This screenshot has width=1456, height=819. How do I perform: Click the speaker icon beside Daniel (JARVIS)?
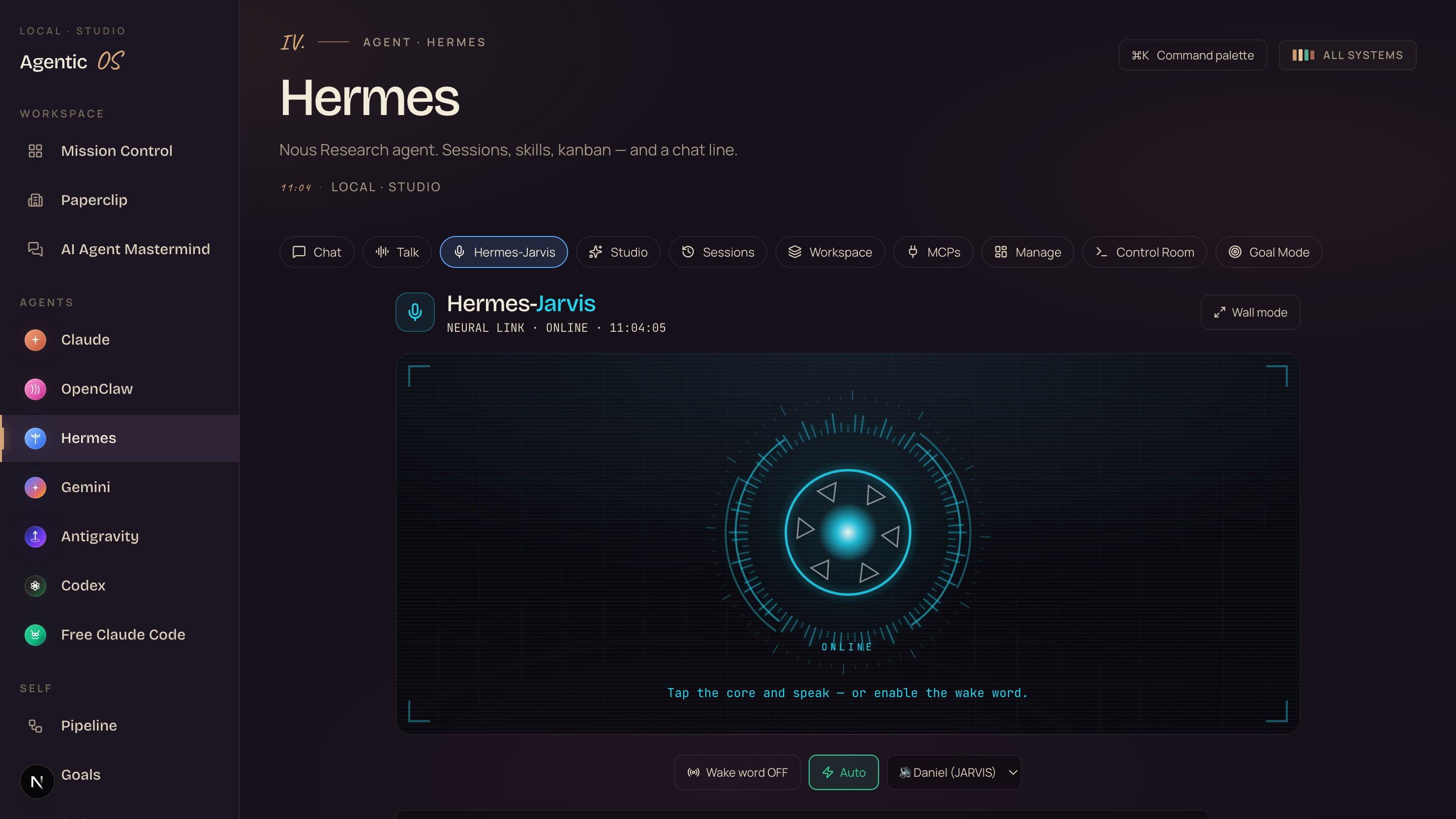905,772
